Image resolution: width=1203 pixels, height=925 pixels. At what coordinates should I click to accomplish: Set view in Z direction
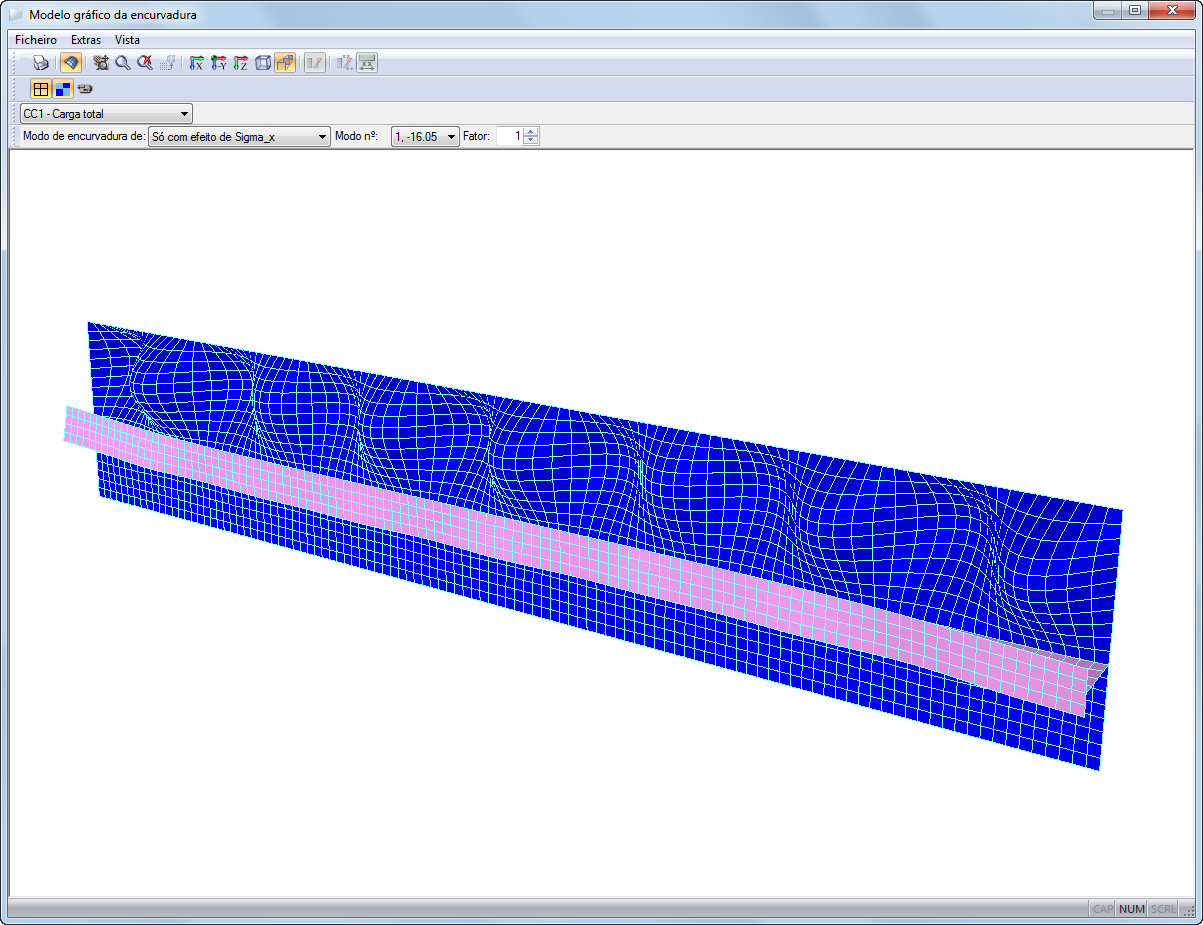click(x=240, y=63)
